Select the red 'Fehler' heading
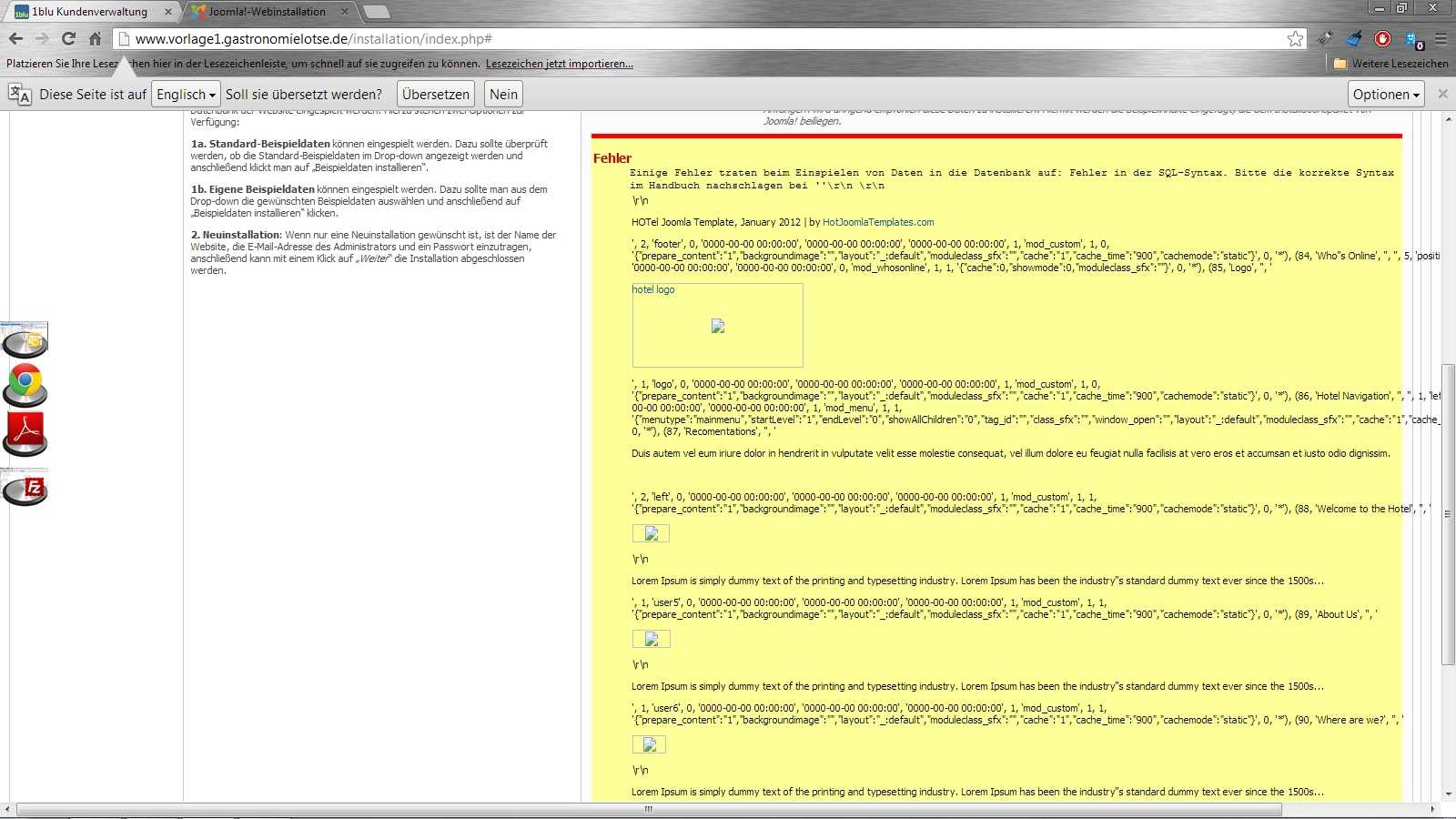Screen dimensions: 1456x819 tap(612, 158)
